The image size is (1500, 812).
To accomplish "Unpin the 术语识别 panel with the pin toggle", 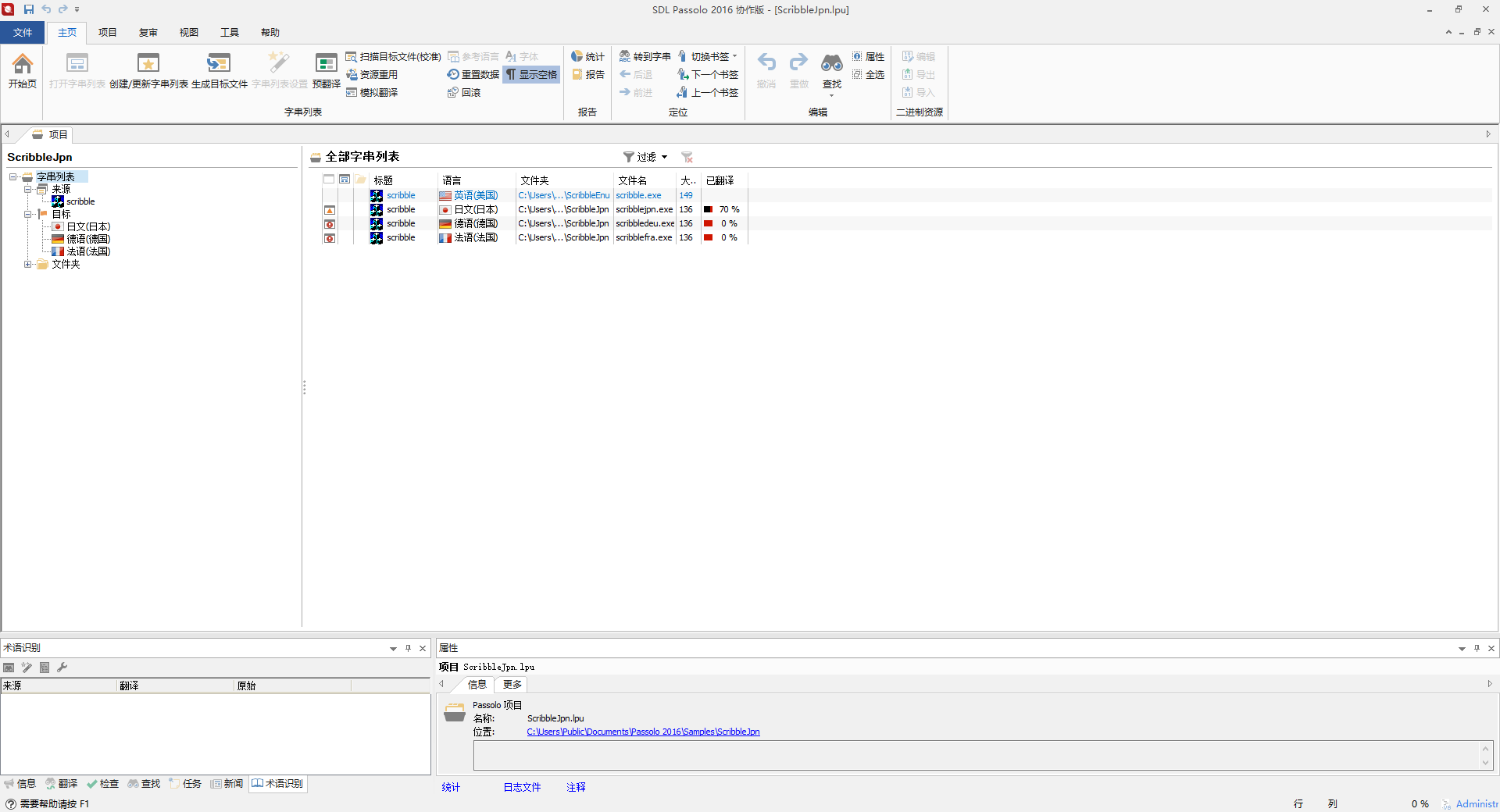I will point(407,647).
